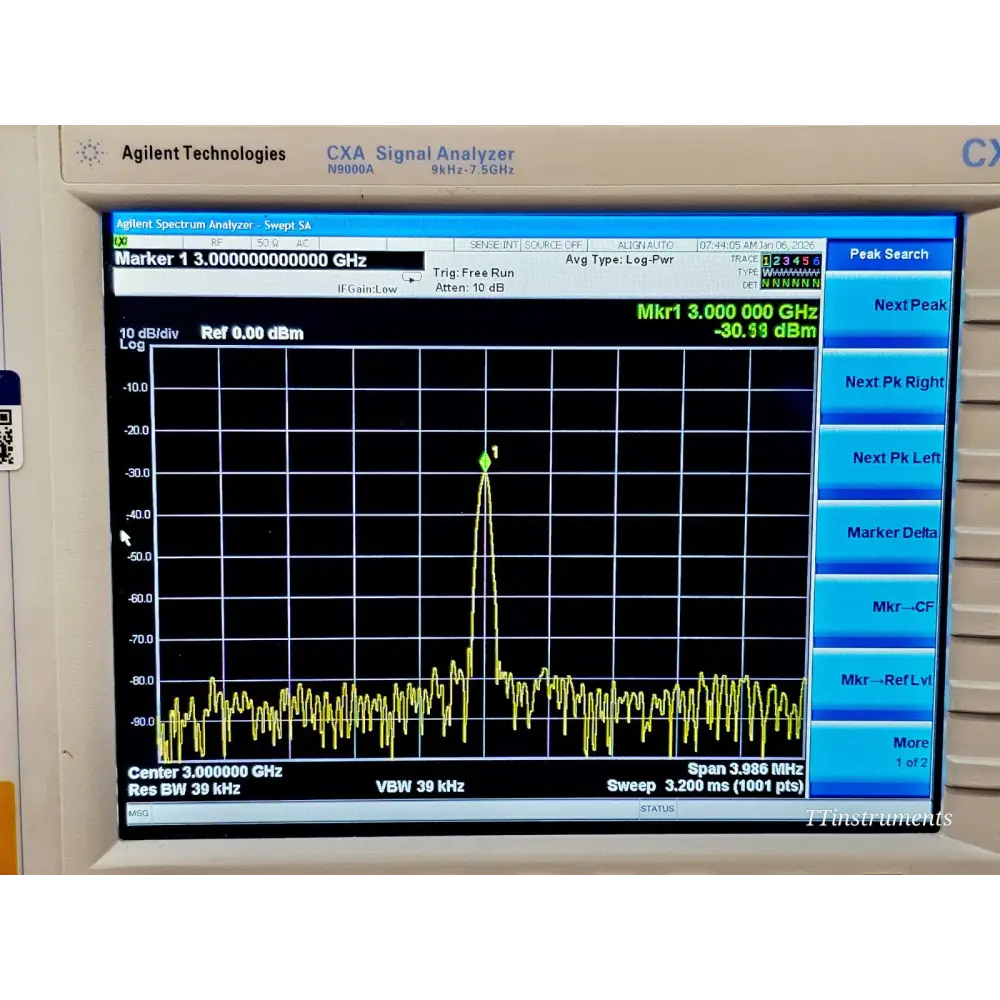Viewport: 1000px width, 1000px height.
Task: Click the 'AC' coupling status cell
Action: point(302,243)
